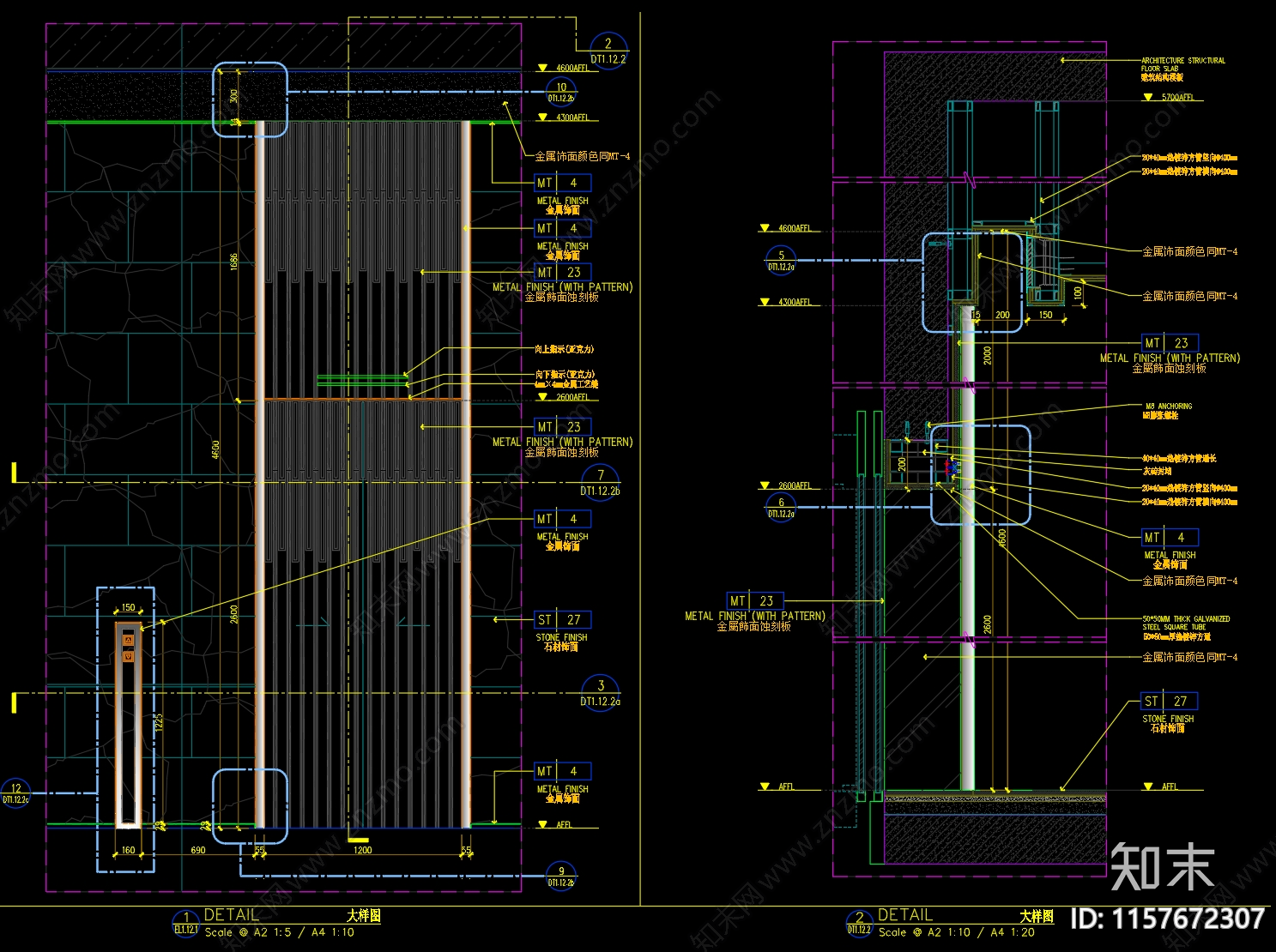Select the '1225' vertical dimension
The image size is (1276, 952).
159,723
